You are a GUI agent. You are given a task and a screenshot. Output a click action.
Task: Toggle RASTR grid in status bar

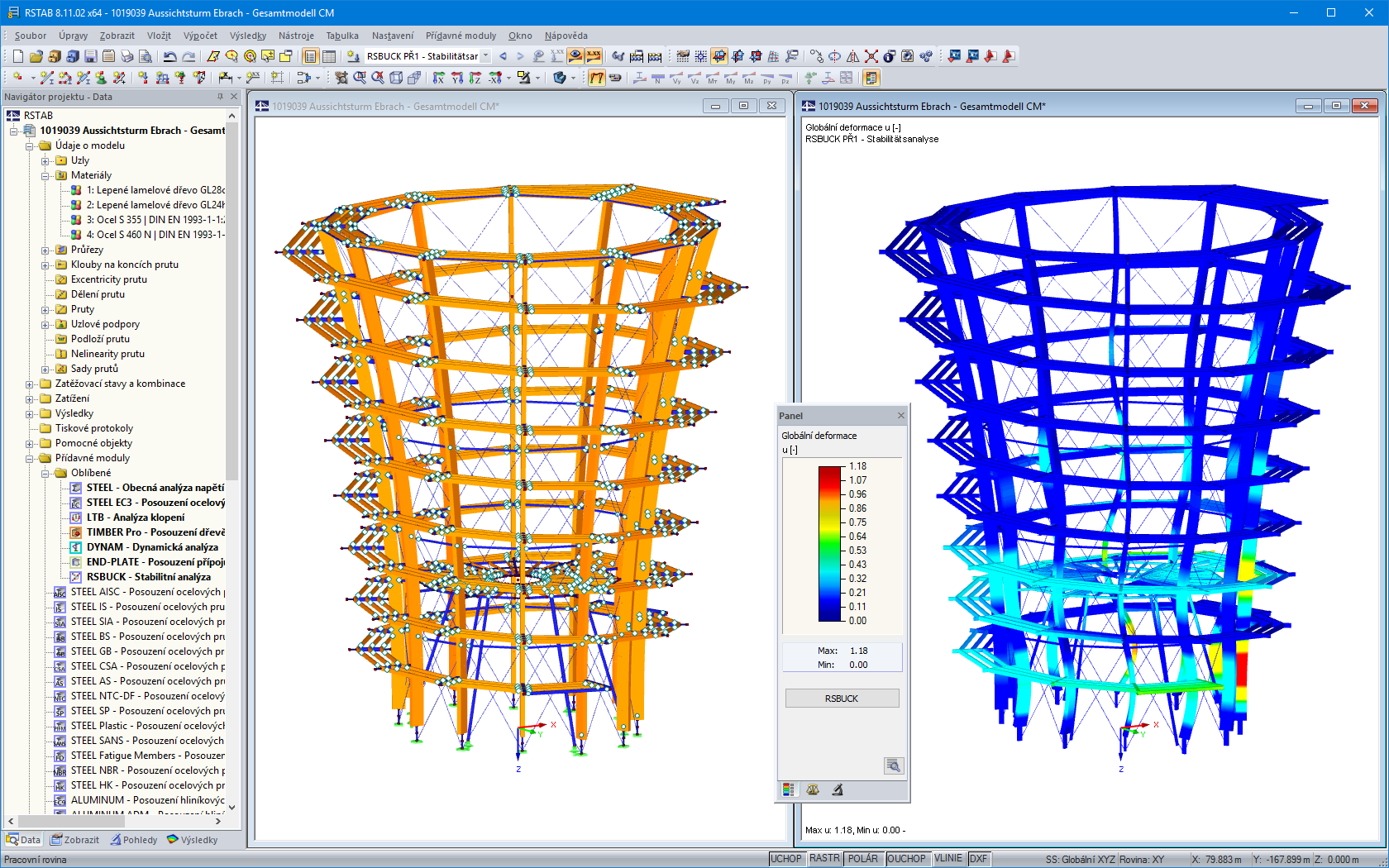(824, 859)
